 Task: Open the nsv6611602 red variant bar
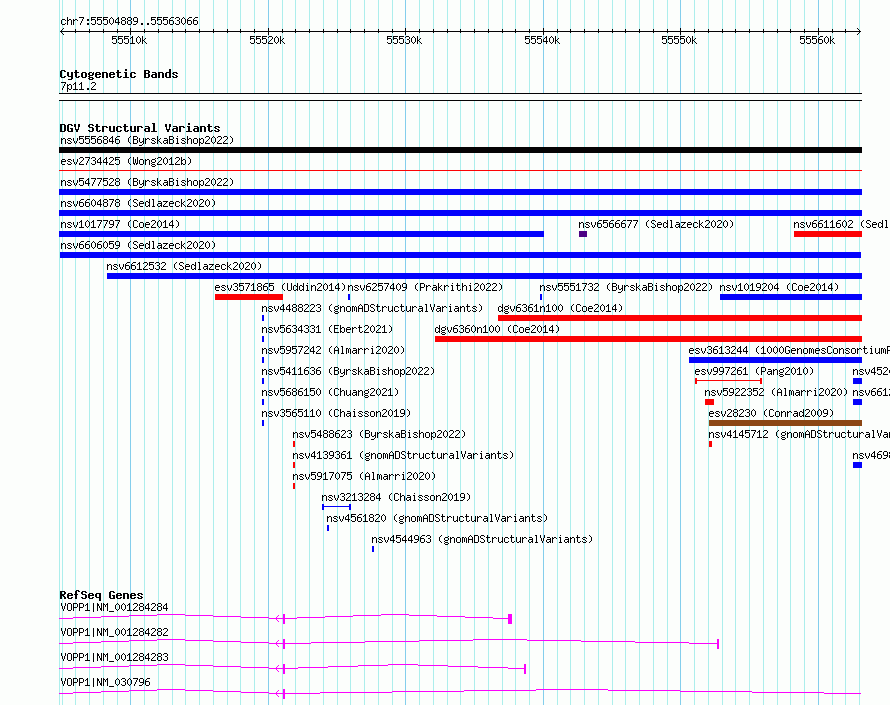coord(828,234)
